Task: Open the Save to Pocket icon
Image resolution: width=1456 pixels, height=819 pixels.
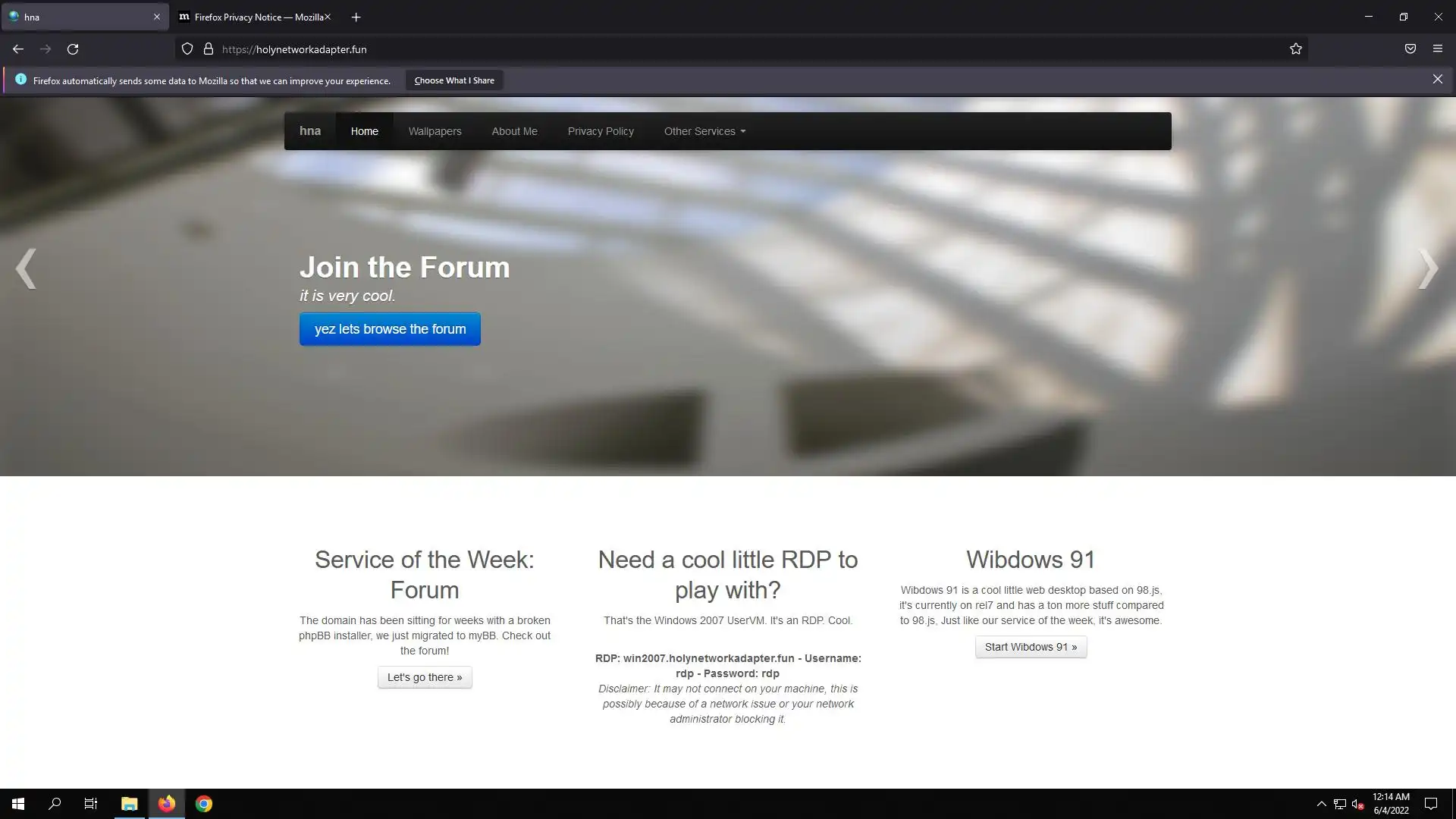Action: tap(1410, 49)
